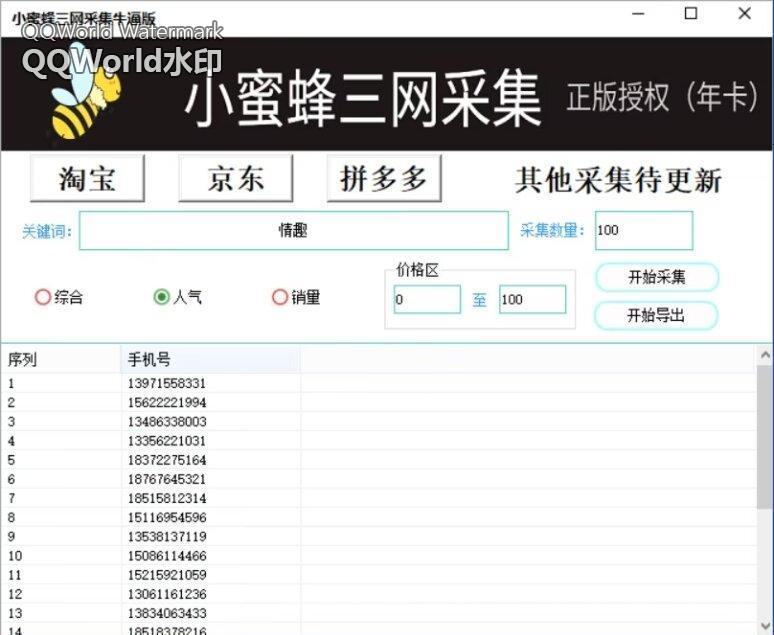
Task: Click the 淘宝 platform button
Action: [x=87, y=178]
